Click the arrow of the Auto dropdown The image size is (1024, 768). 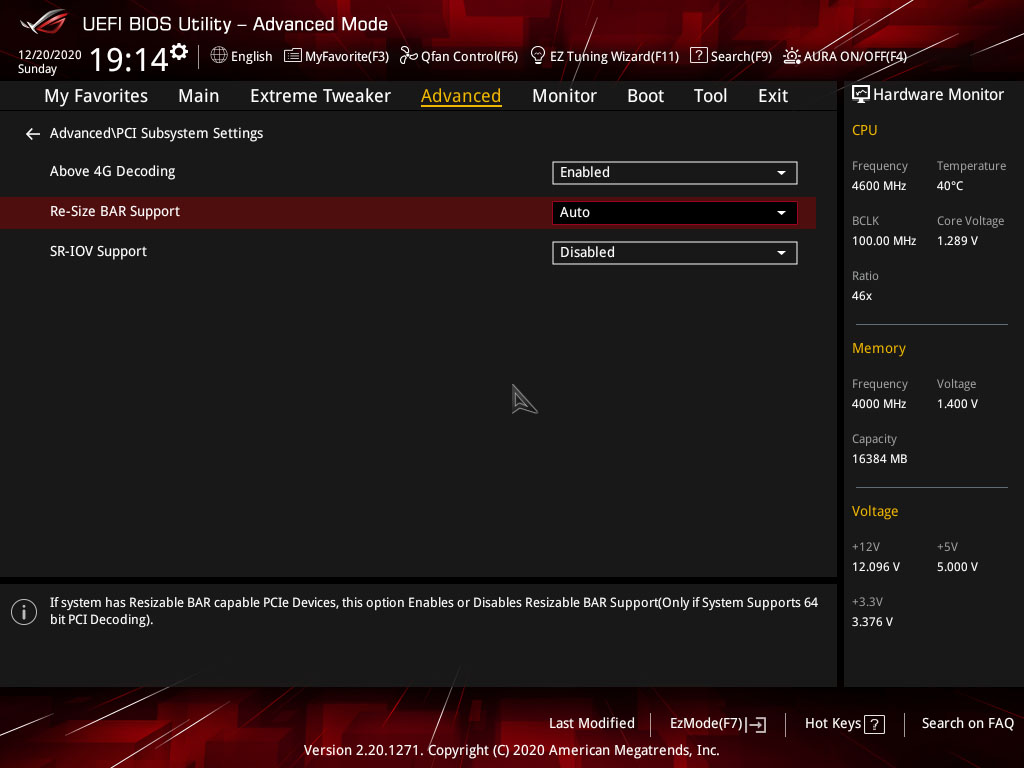point(781,213)
